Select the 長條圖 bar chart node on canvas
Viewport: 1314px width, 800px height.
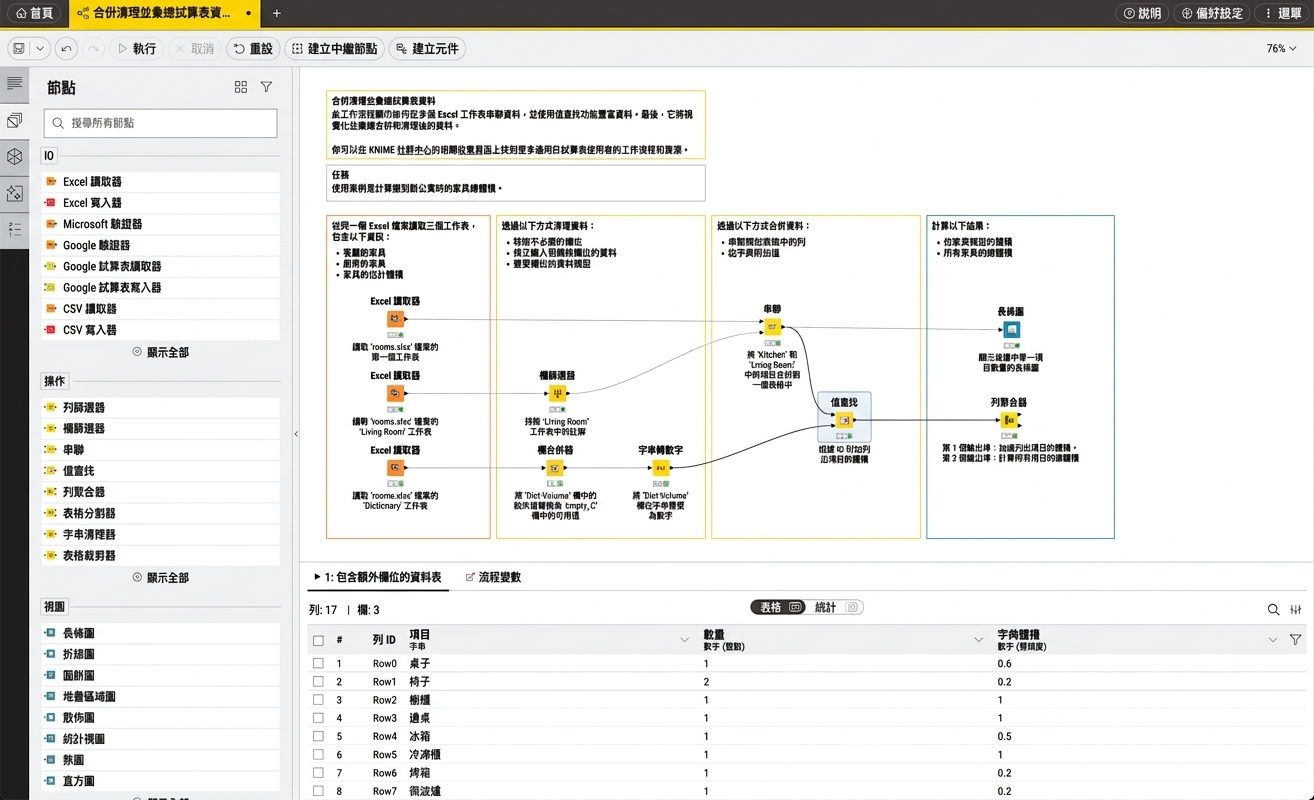(1011, 330)
